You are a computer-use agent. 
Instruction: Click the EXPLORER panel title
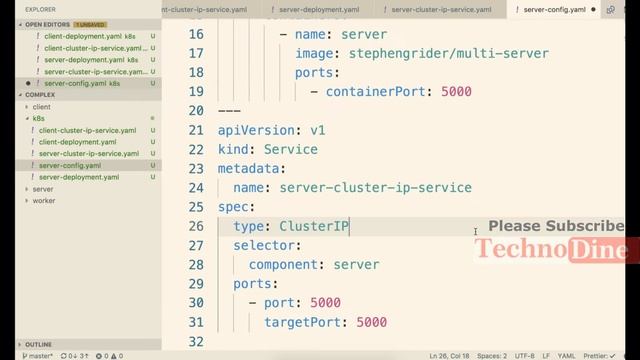tap(40, 9)
